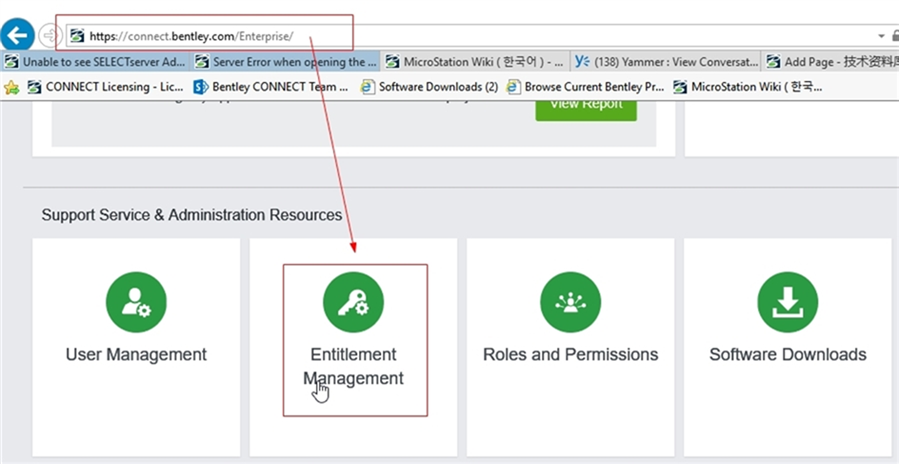
Task: Open Software Downloads (2) bookmark
Action: tap(430, 87)
